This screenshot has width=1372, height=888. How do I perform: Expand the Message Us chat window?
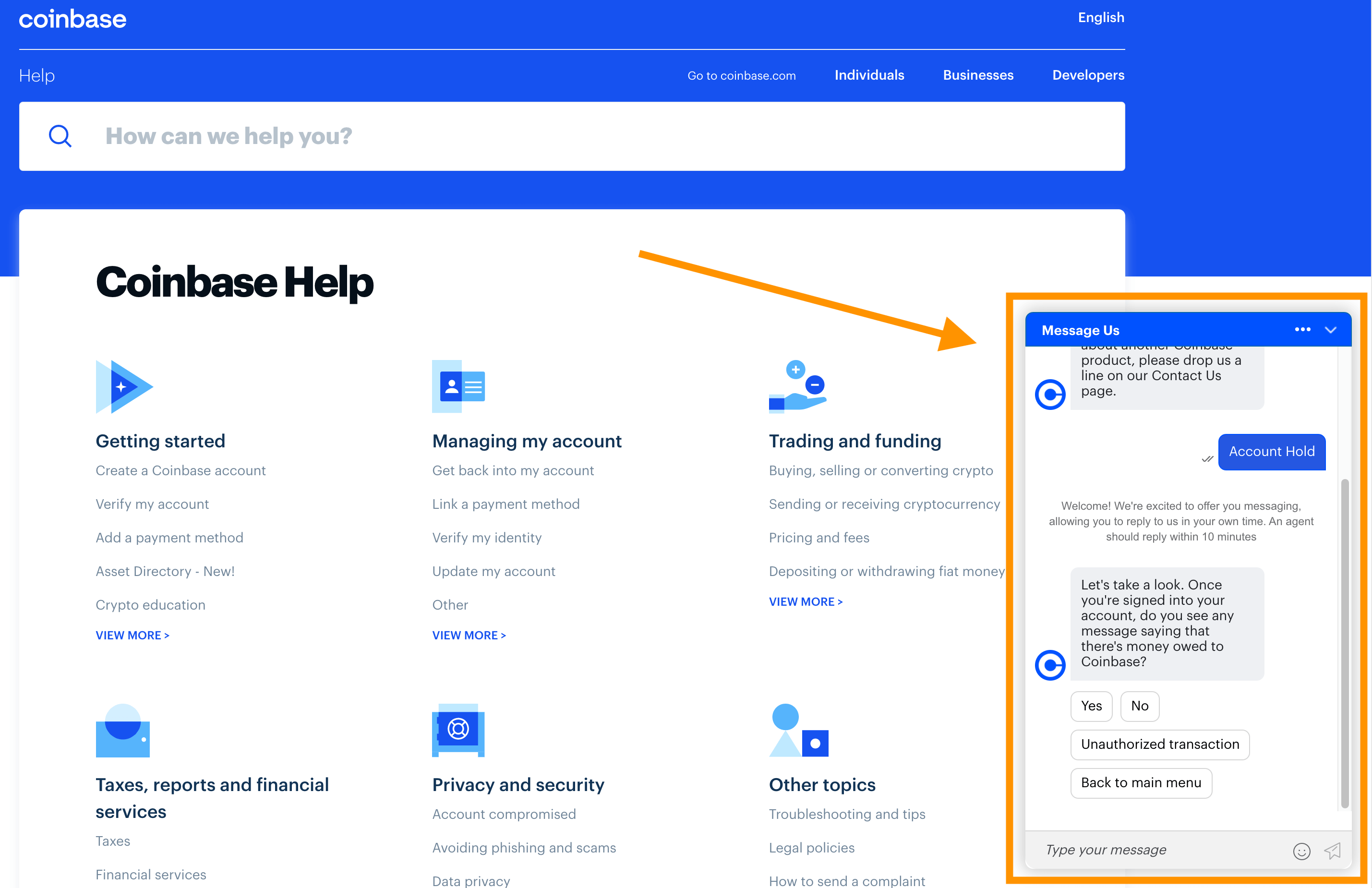(x=1332, y=330)
